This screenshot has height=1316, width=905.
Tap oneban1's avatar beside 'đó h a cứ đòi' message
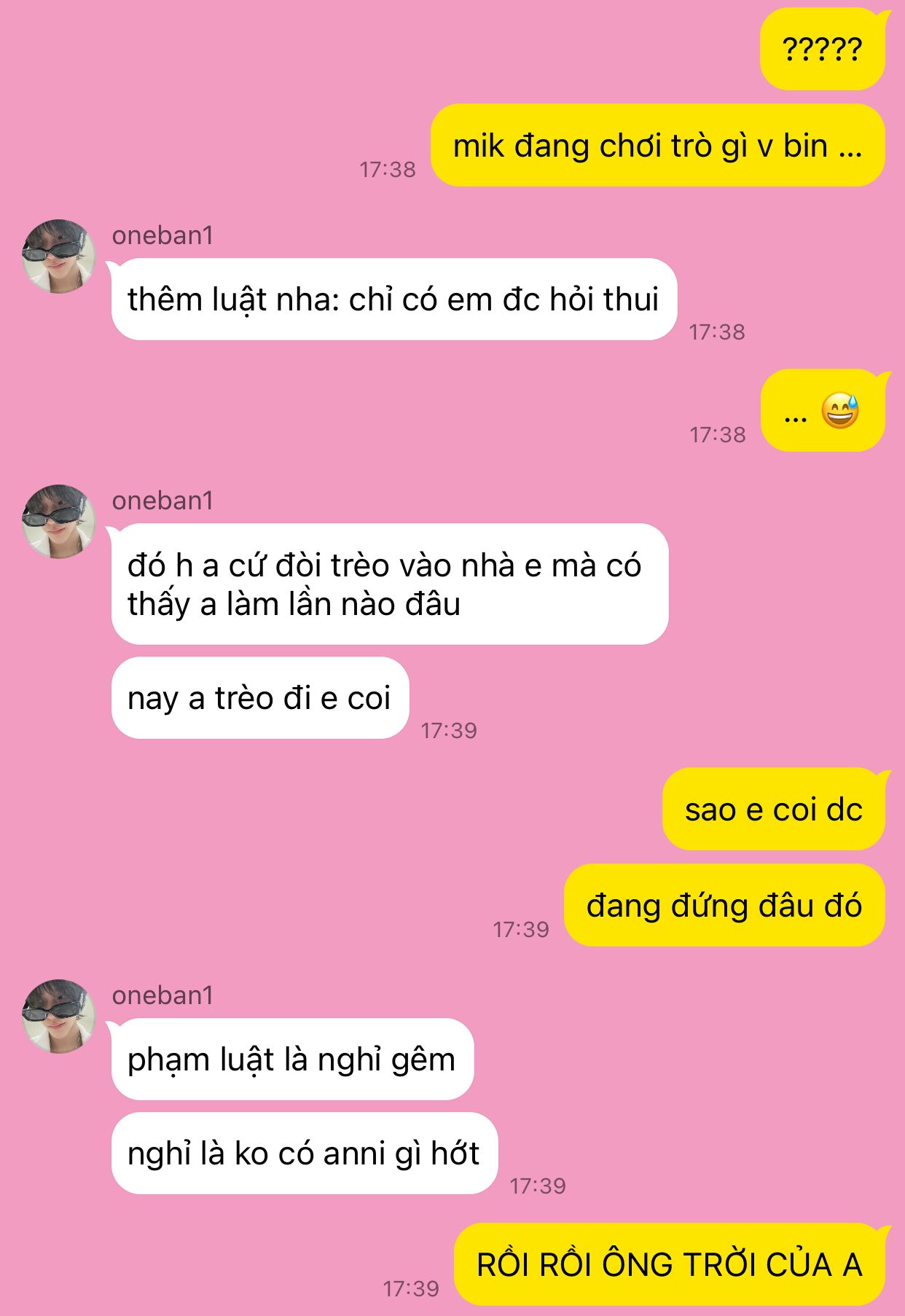pos(58,522)
